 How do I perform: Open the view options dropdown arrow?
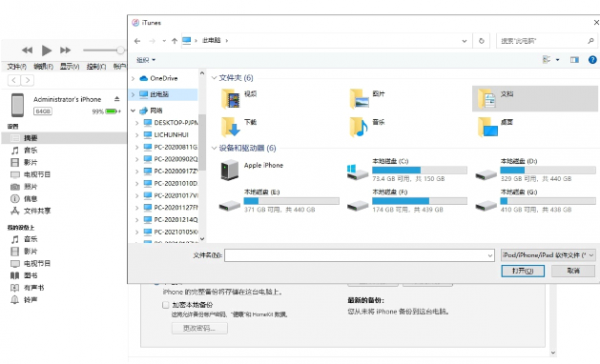(558, 60)
